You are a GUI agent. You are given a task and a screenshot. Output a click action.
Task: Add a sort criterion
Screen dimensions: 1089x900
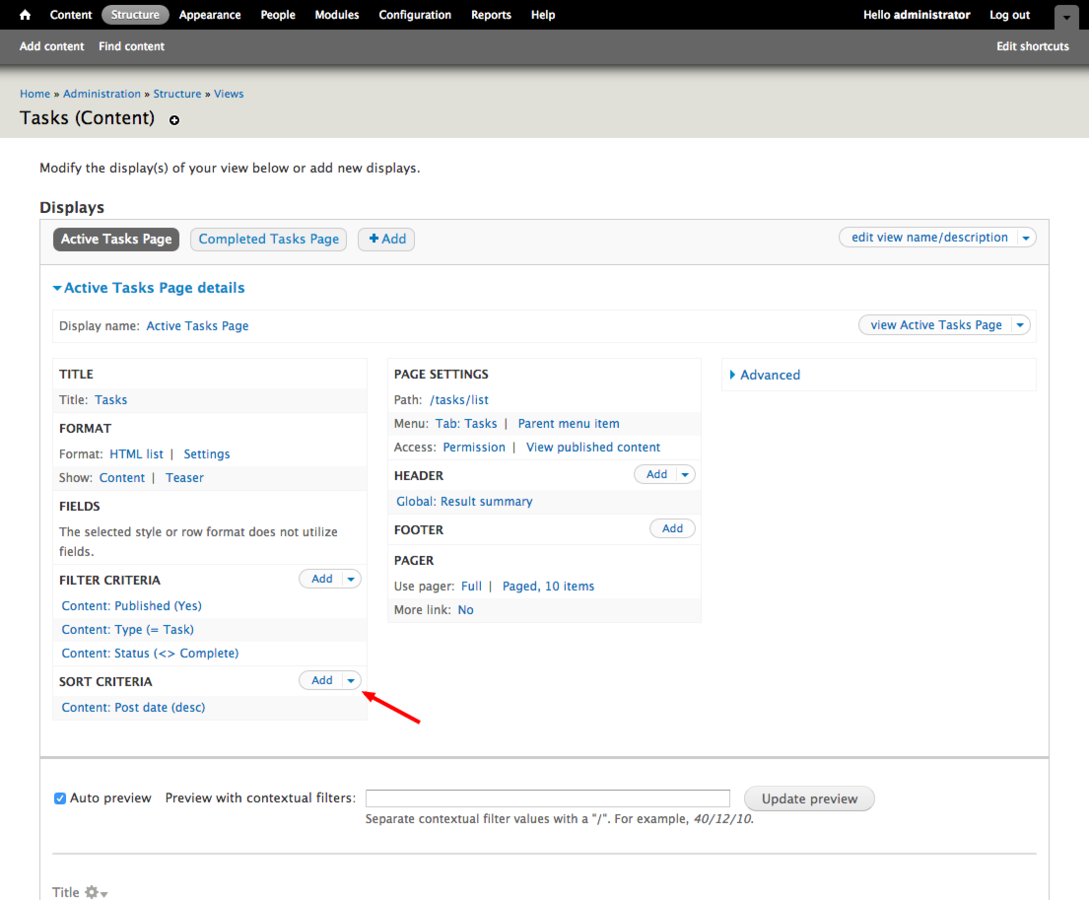pyautogui.click(x=322, y=681)
